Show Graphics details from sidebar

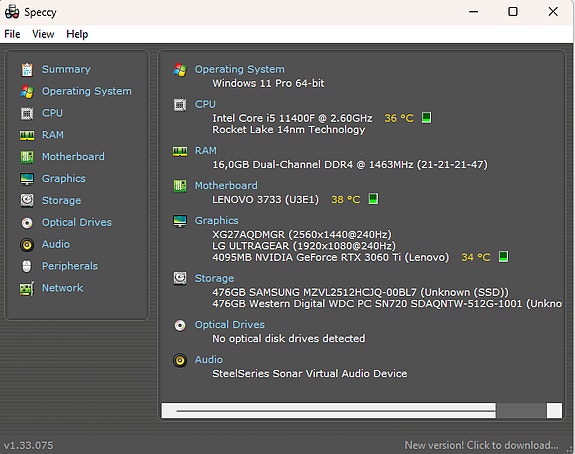click(63, 179)
